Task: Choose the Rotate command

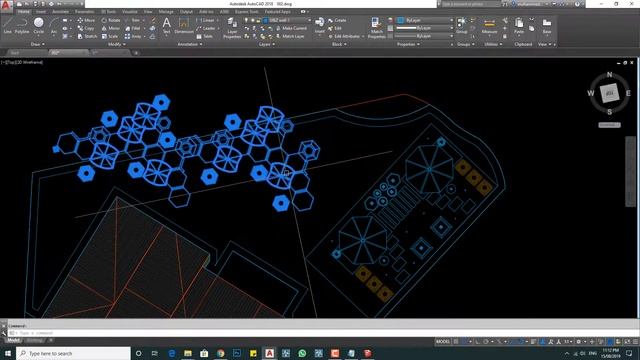Action: click(111, 20)
